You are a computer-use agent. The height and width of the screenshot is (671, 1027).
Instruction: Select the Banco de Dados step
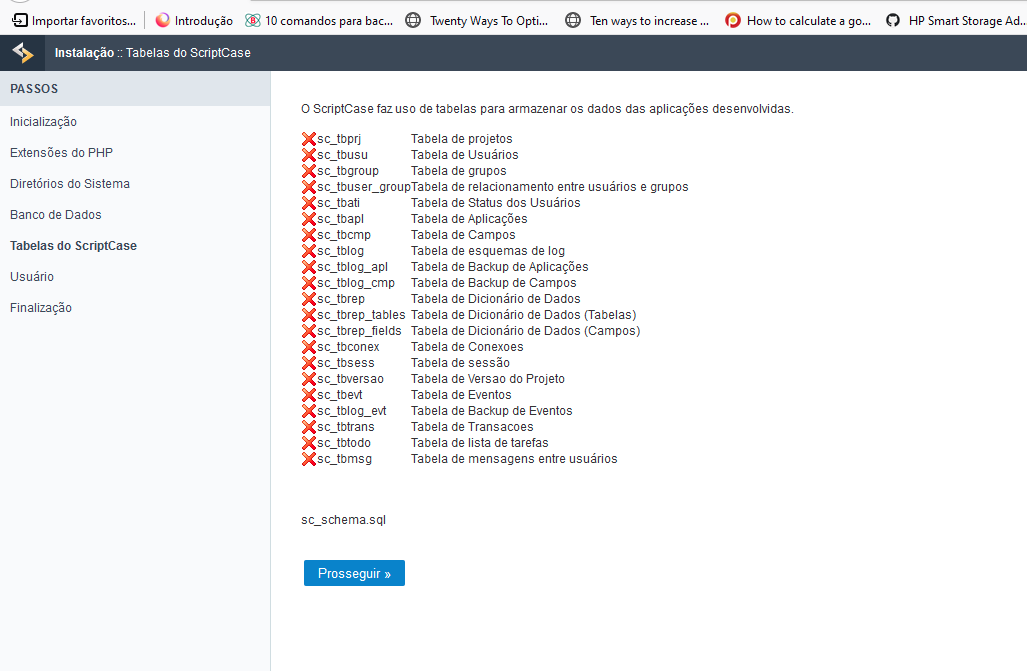coord(56,215)
